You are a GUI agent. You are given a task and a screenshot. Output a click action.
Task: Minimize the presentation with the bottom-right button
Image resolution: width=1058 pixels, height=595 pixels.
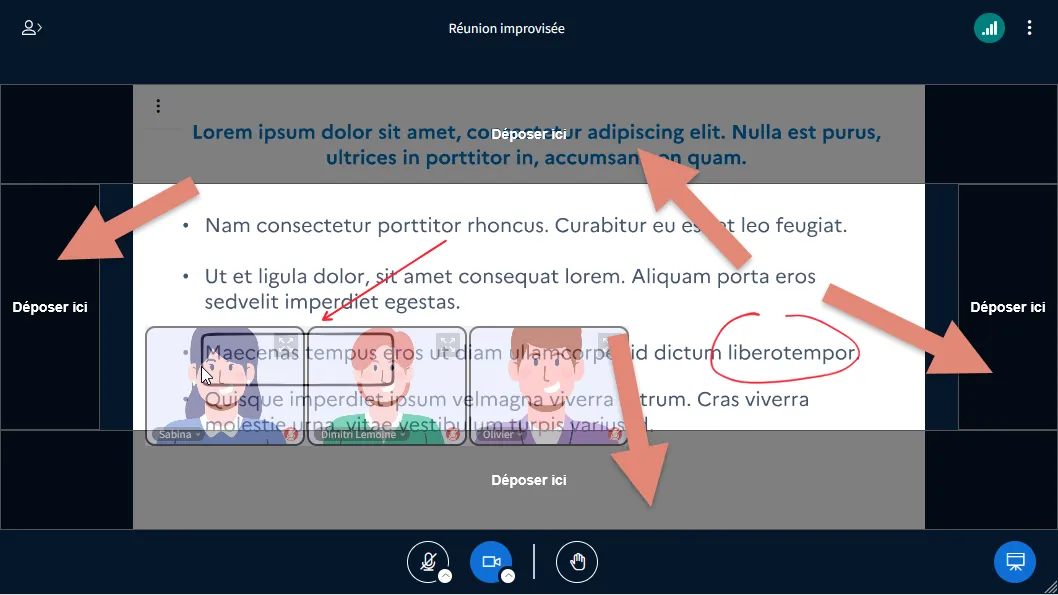pos(1015,561)
